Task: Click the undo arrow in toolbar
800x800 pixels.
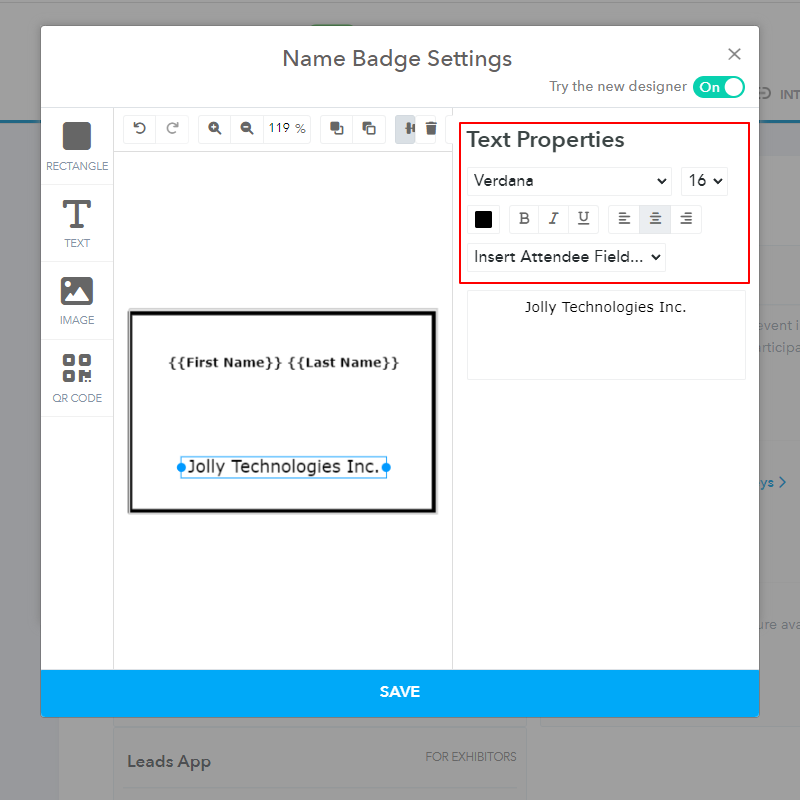Action: [x=140, y=128]
